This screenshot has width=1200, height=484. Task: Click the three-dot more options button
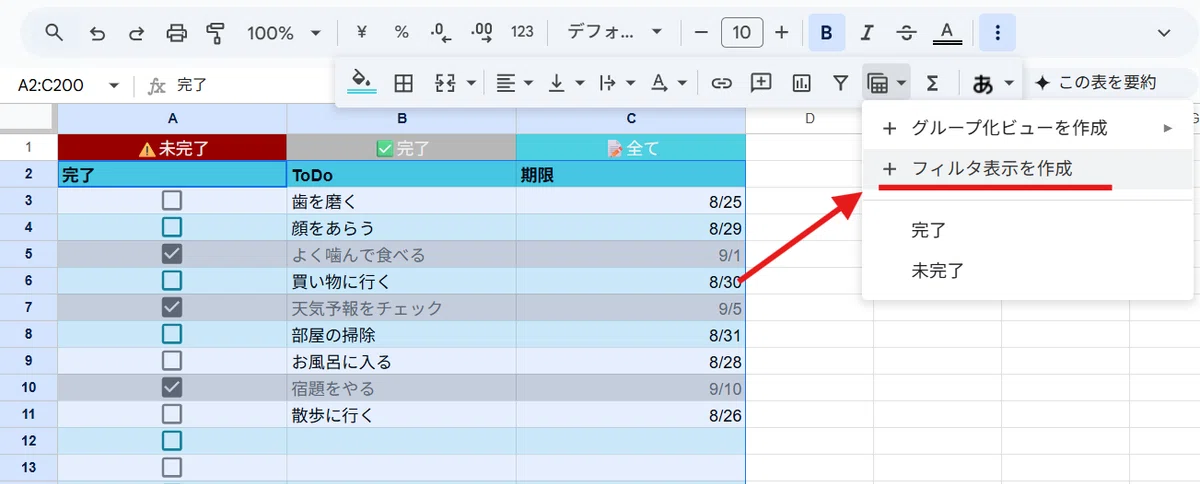[x=997, y=33]
